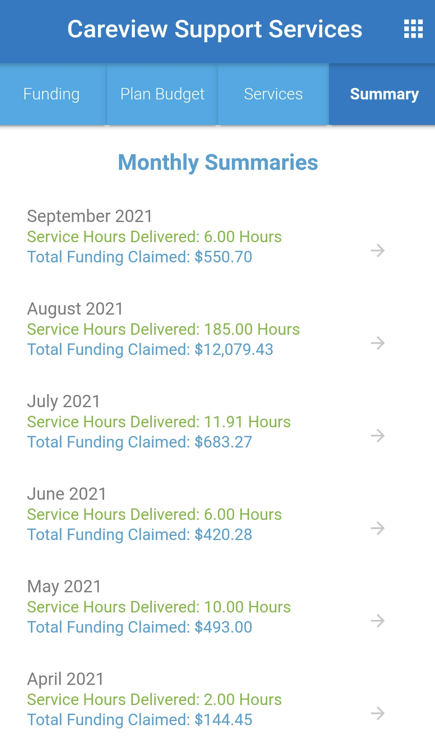This screenshot has width=435, height=751.
Task: Open July 2021 service hours 11.91 entry
Action: (x=159, y=422)
